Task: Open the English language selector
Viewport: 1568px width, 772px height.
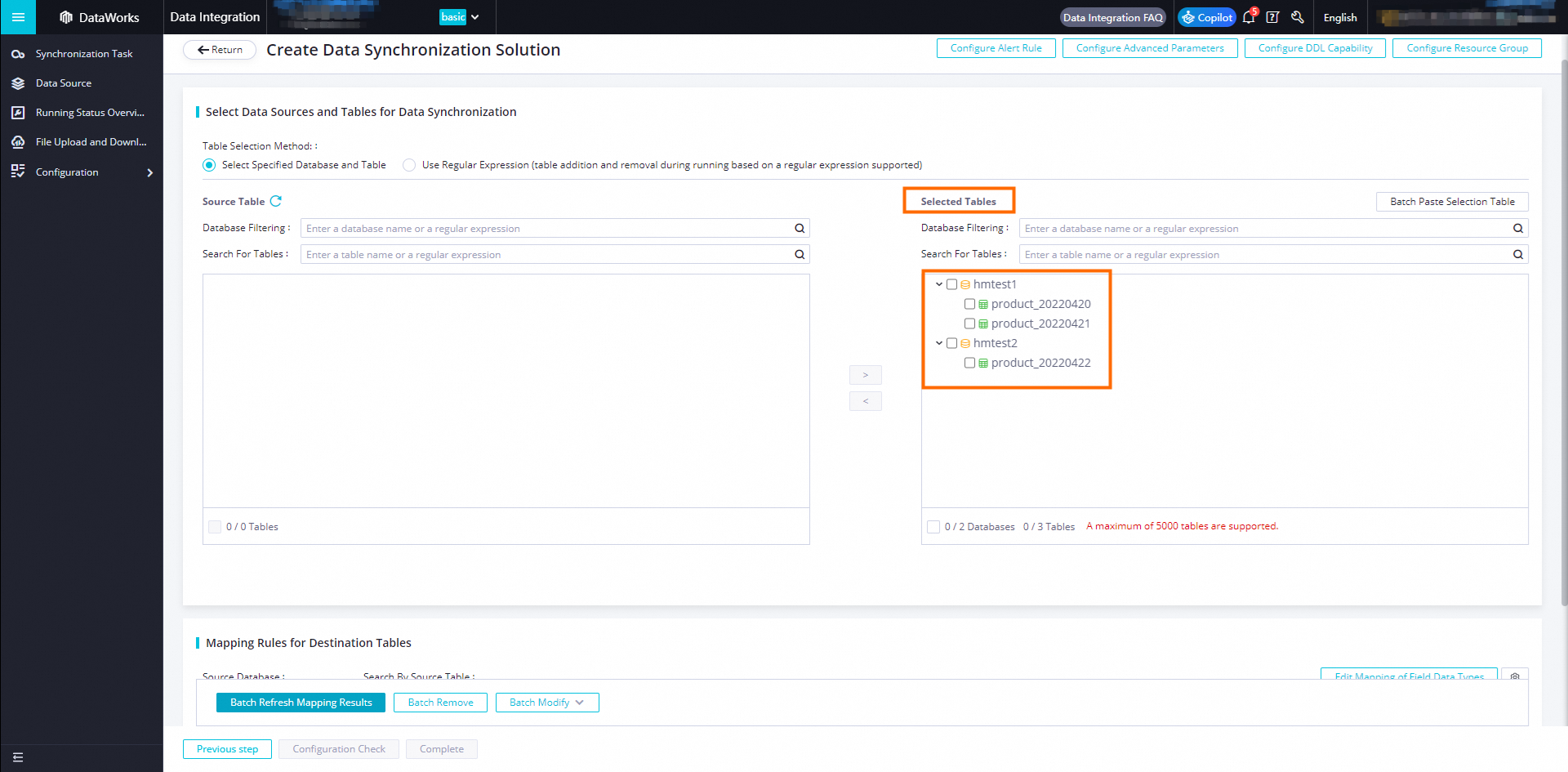Action: 1340,17
